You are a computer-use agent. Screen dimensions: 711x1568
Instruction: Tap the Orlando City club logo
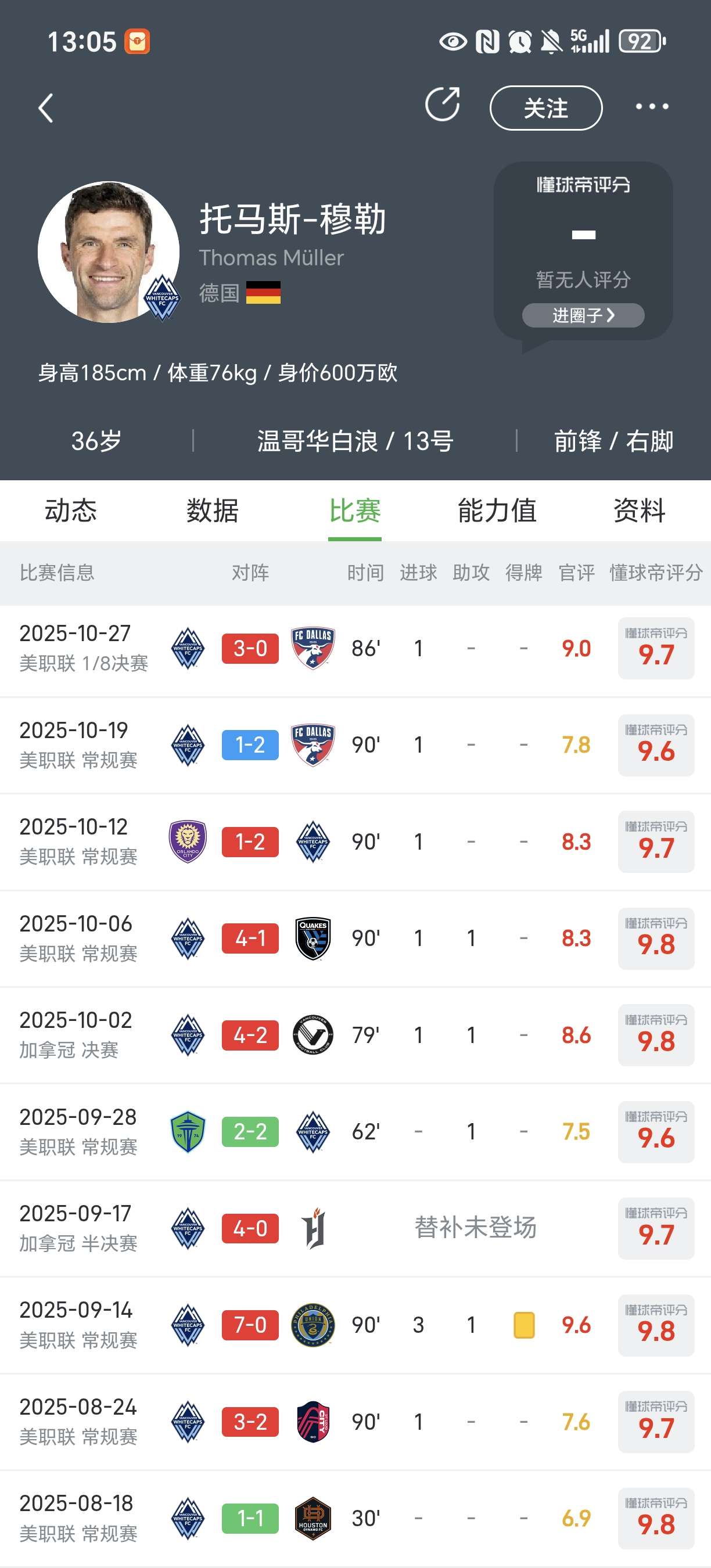click(x=188, y=841)
